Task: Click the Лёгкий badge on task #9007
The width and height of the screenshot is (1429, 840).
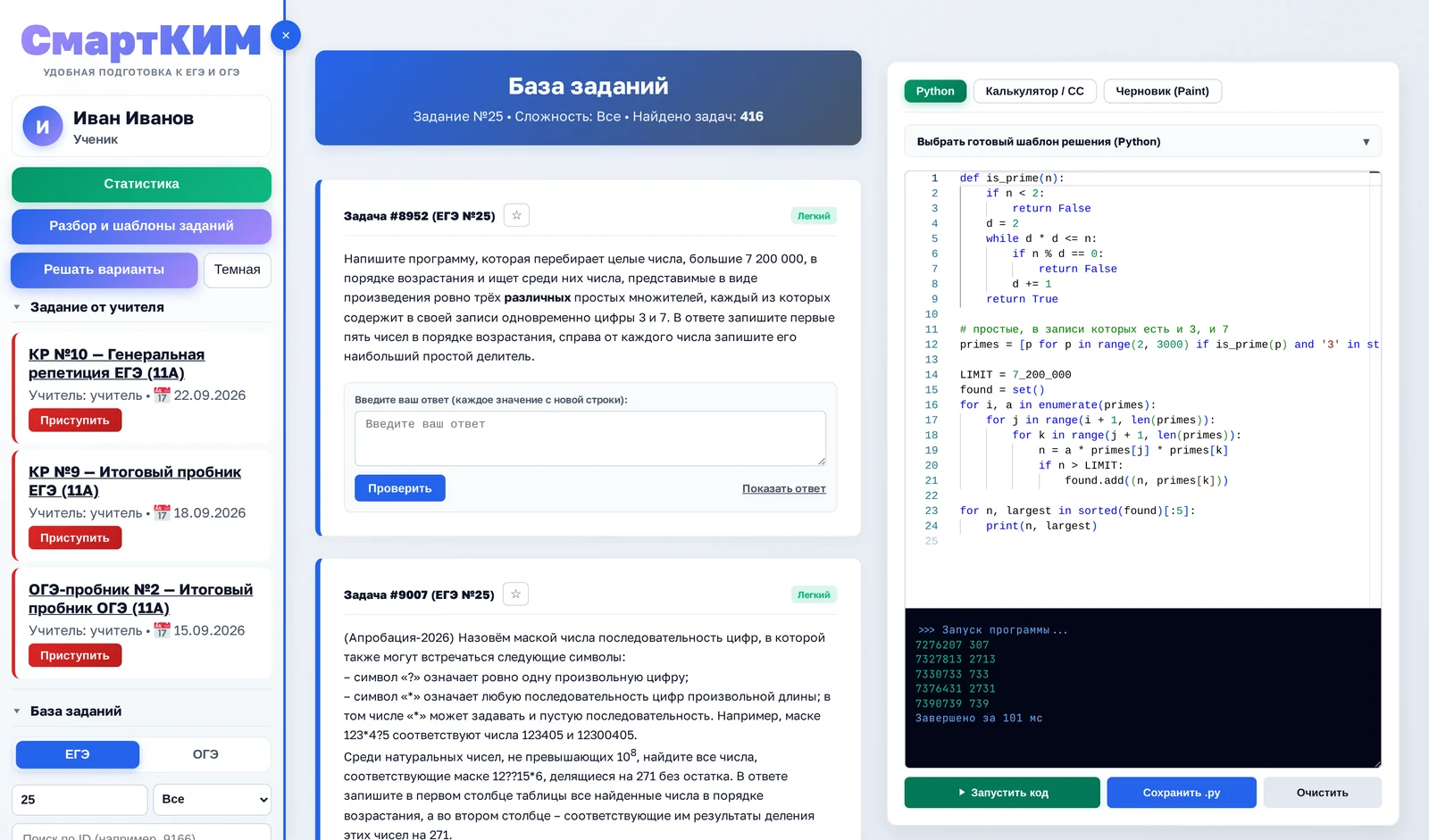Action: pos(814,595)
